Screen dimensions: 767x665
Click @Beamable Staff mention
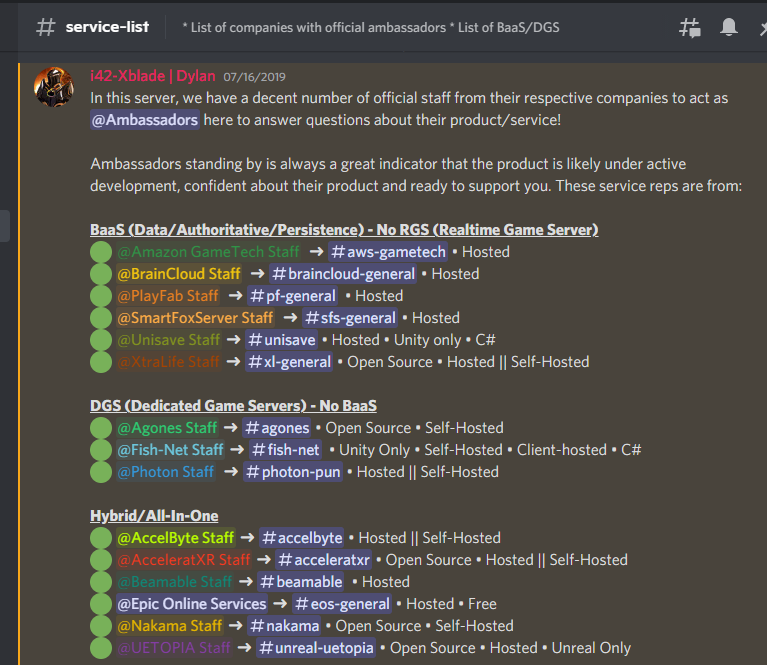(x=175, y=582)
